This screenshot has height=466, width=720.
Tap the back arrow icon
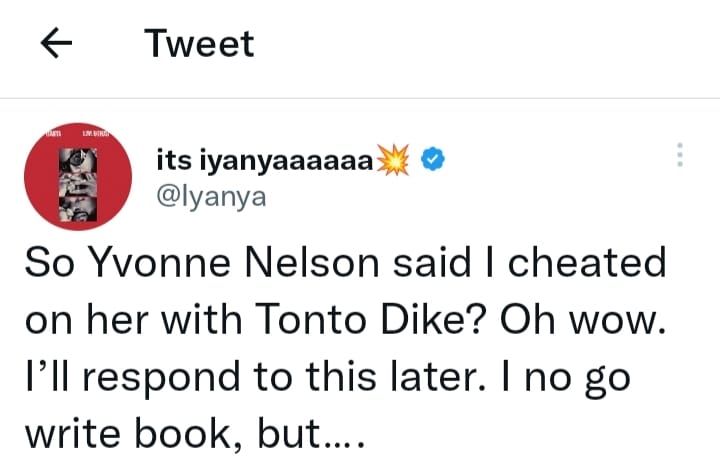57,44
